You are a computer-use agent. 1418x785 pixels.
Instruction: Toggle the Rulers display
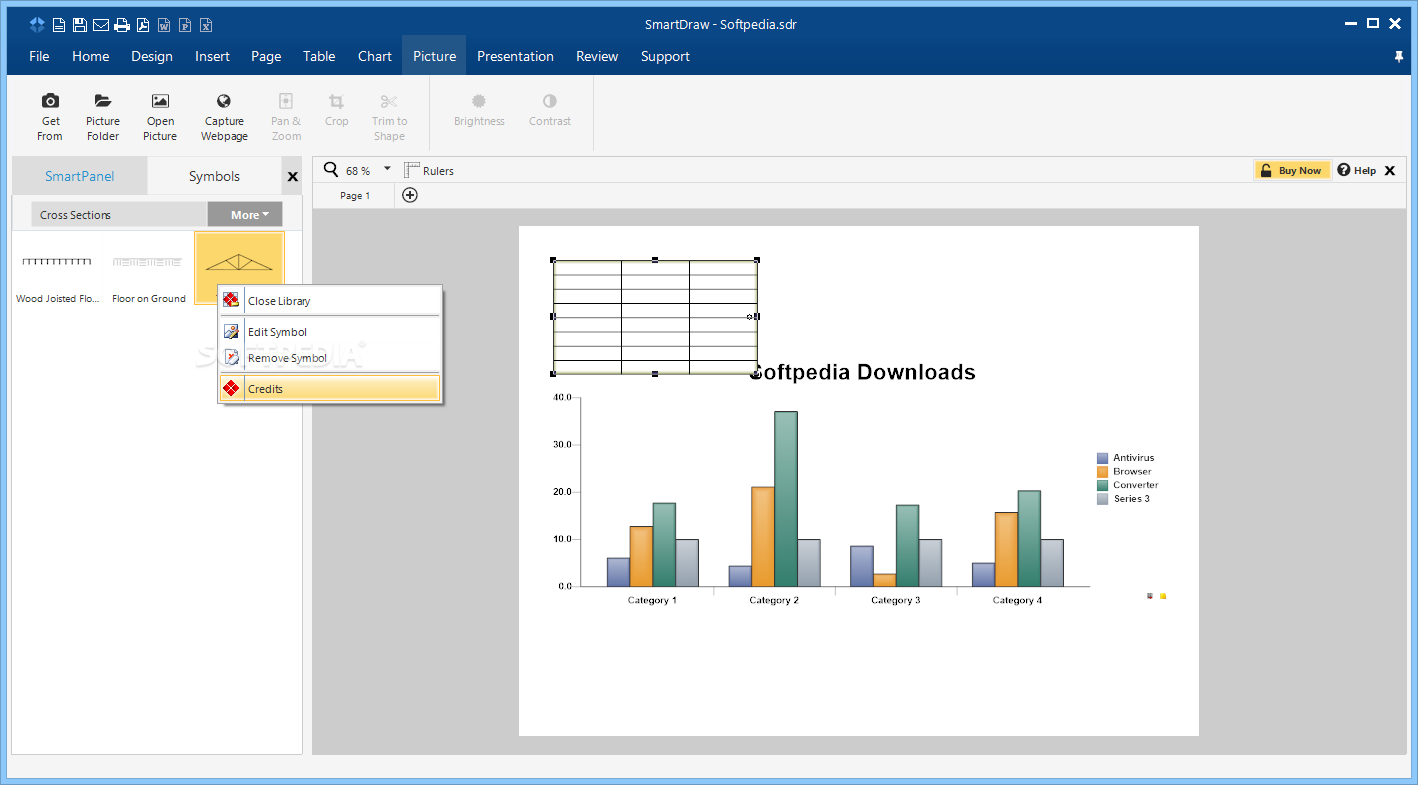click(x=429, y=171)
